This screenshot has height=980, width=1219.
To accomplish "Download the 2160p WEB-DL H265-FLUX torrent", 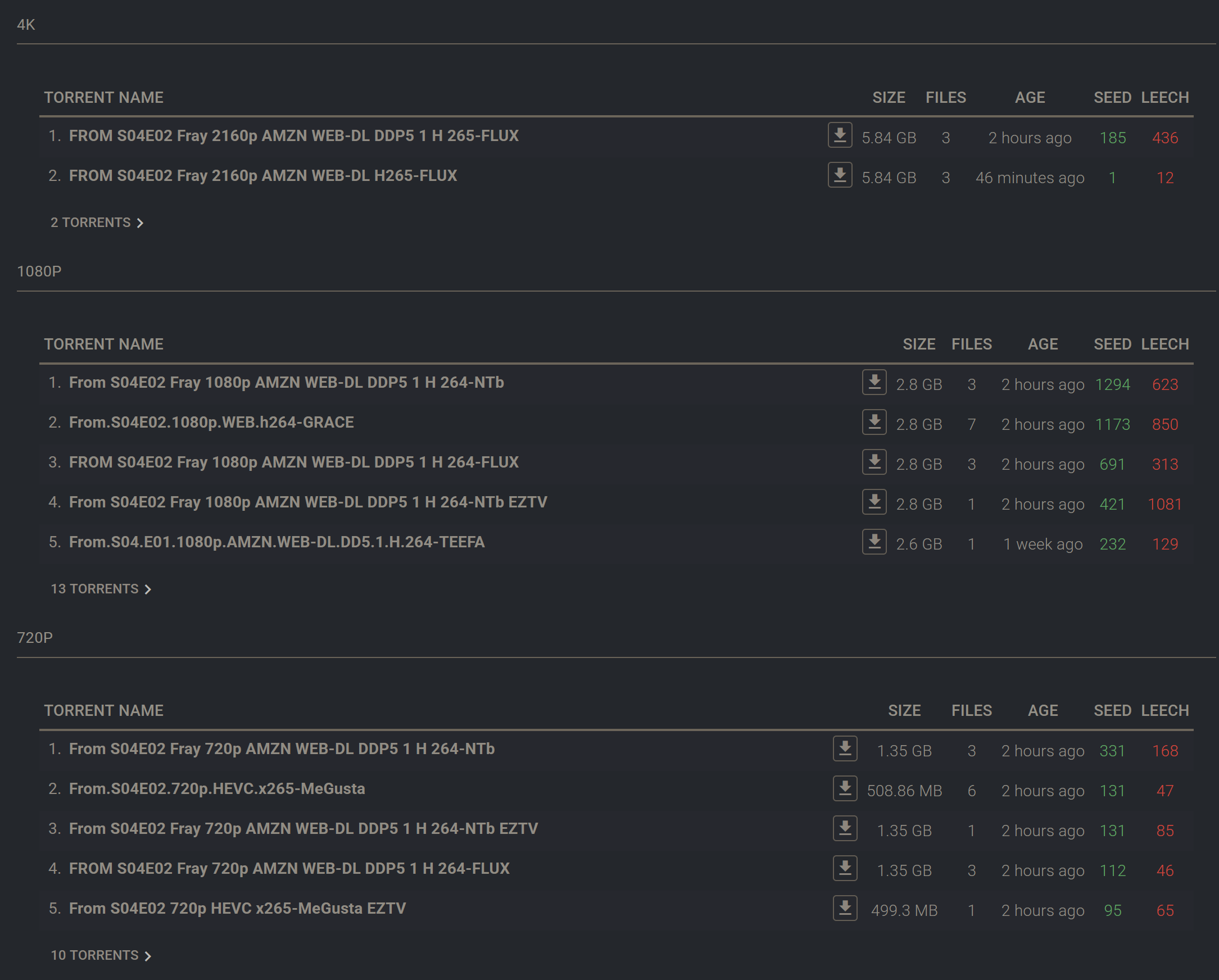I will [840, 175].
